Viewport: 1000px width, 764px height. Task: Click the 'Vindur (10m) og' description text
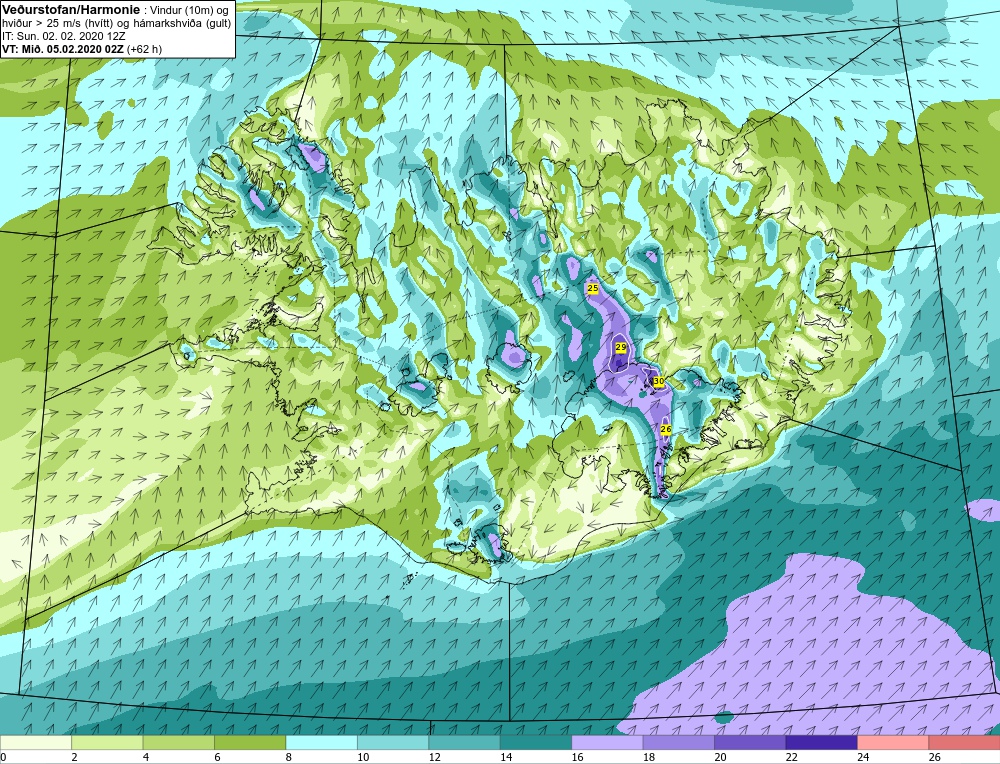189,10
